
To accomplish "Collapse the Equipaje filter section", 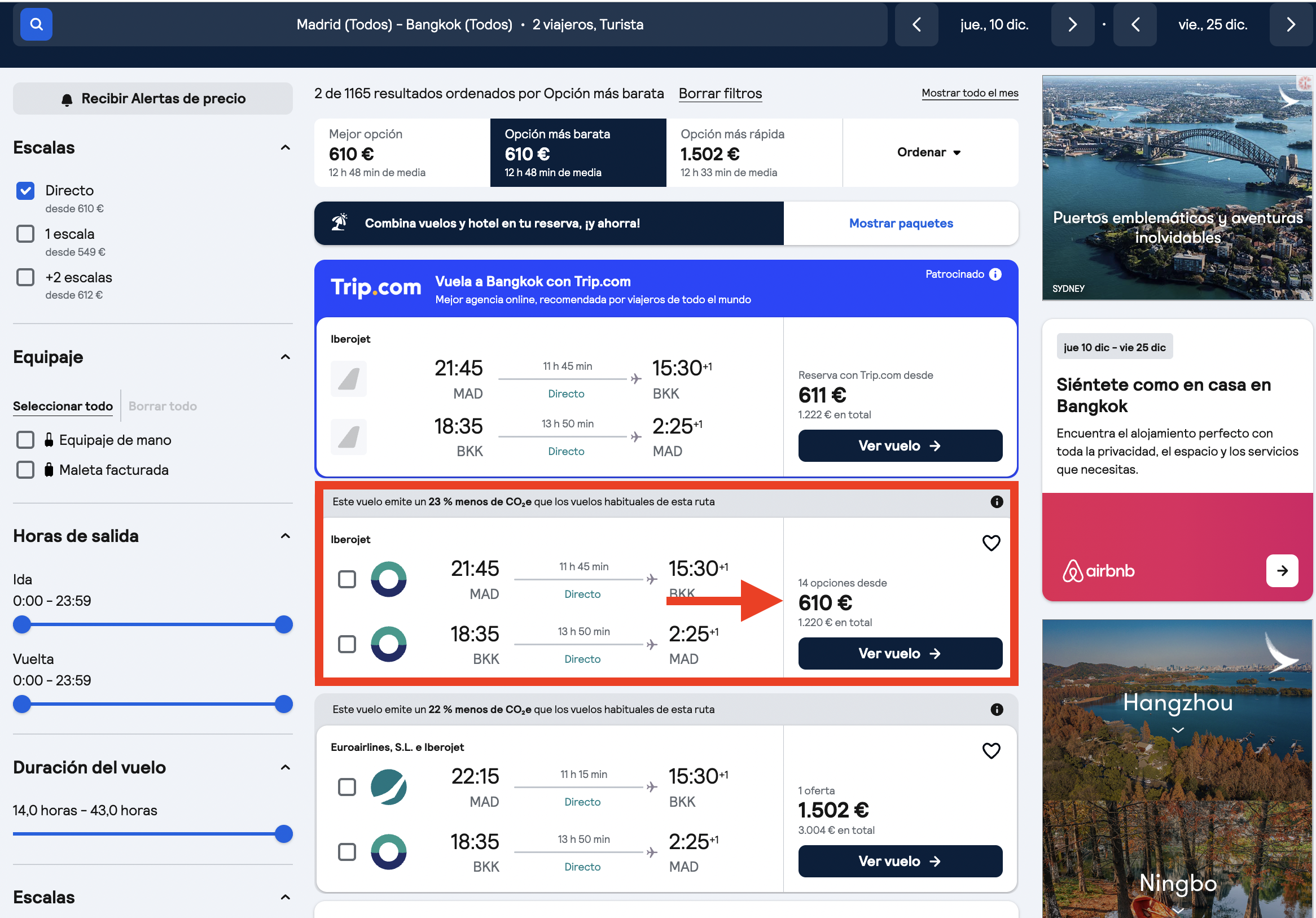I will tap(285, 357).
